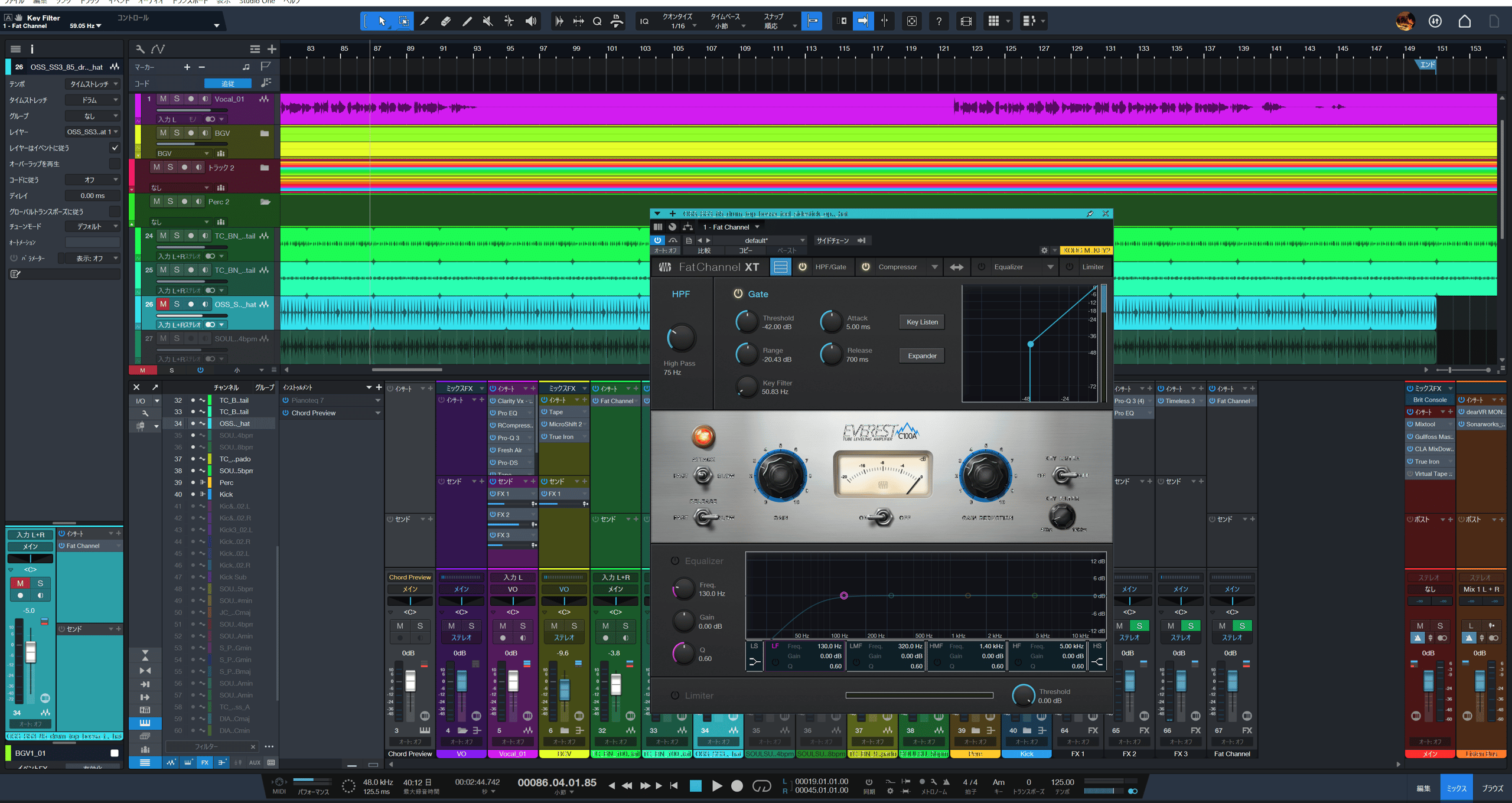The image size is (1512, 803).
Task: Toggle plugin bypass power button blue
Action: point(657,240)
